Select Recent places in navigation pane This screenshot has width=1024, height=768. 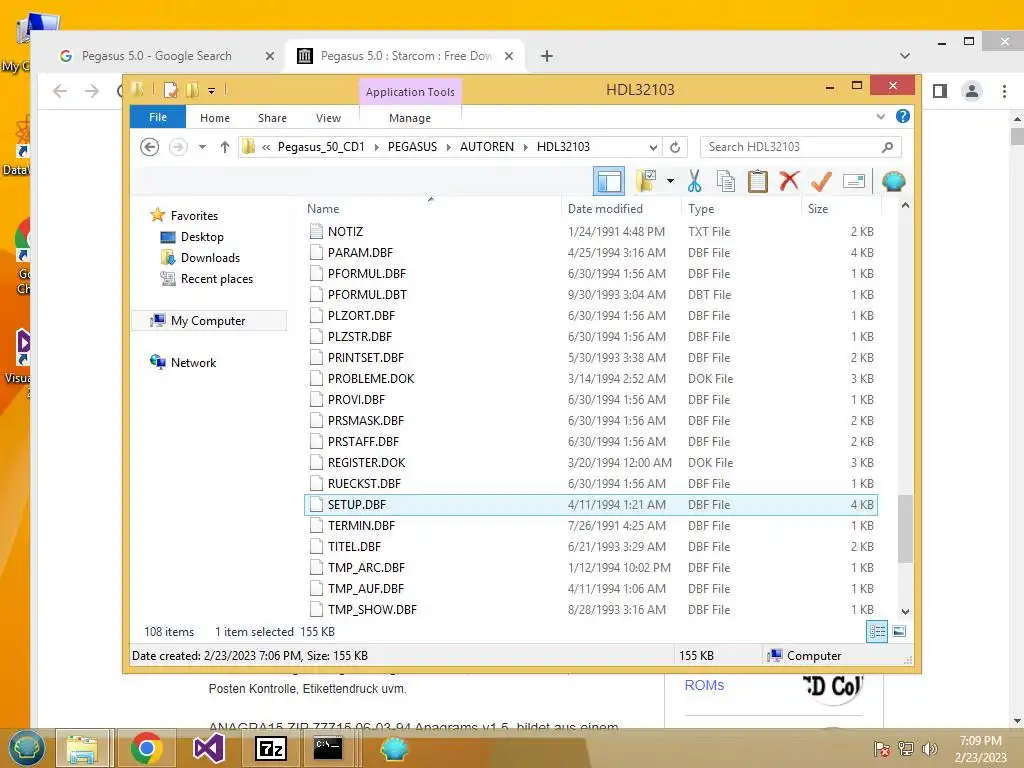[x=216, y=279]
